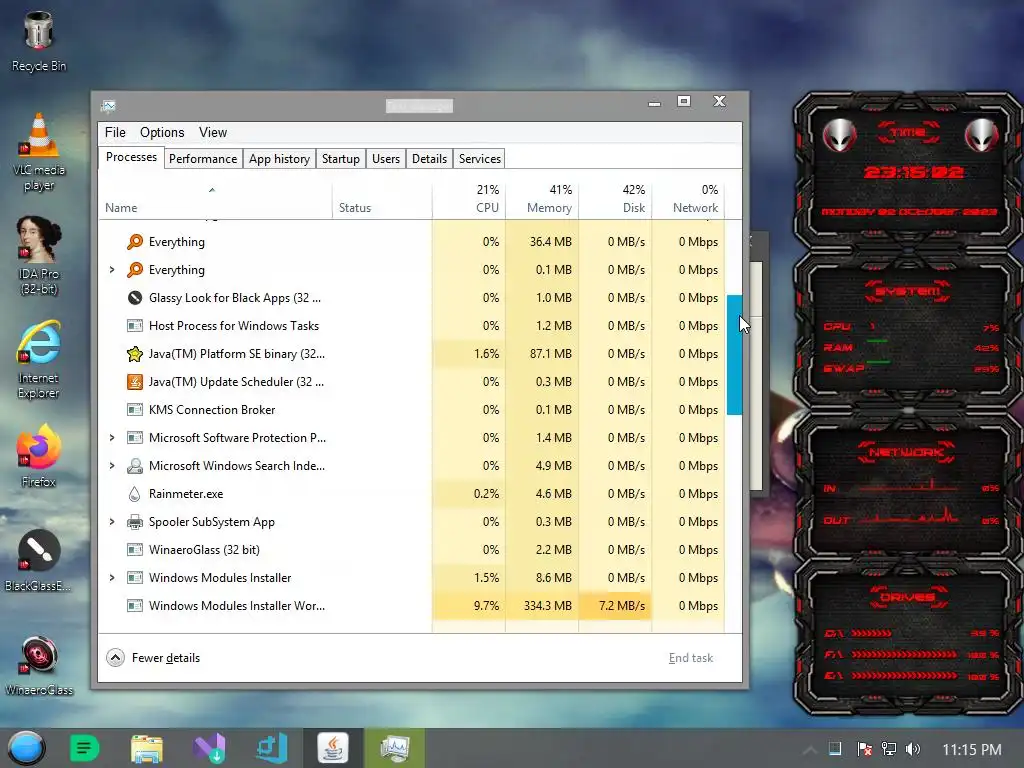Click the Java Platform SE binary star icon
Screen dimensions: 1024x768
click(x=135, y=354)
